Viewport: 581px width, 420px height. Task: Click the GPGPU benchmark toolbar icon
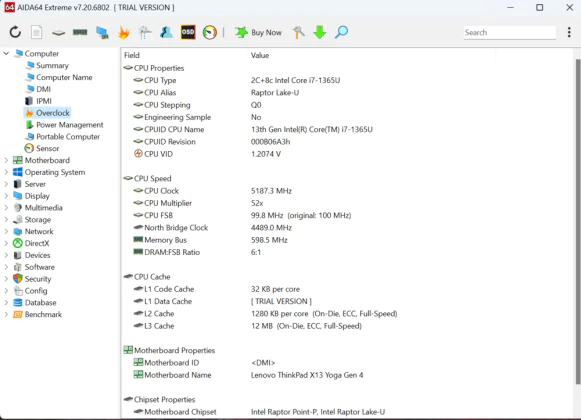click(x=145, y=33)
